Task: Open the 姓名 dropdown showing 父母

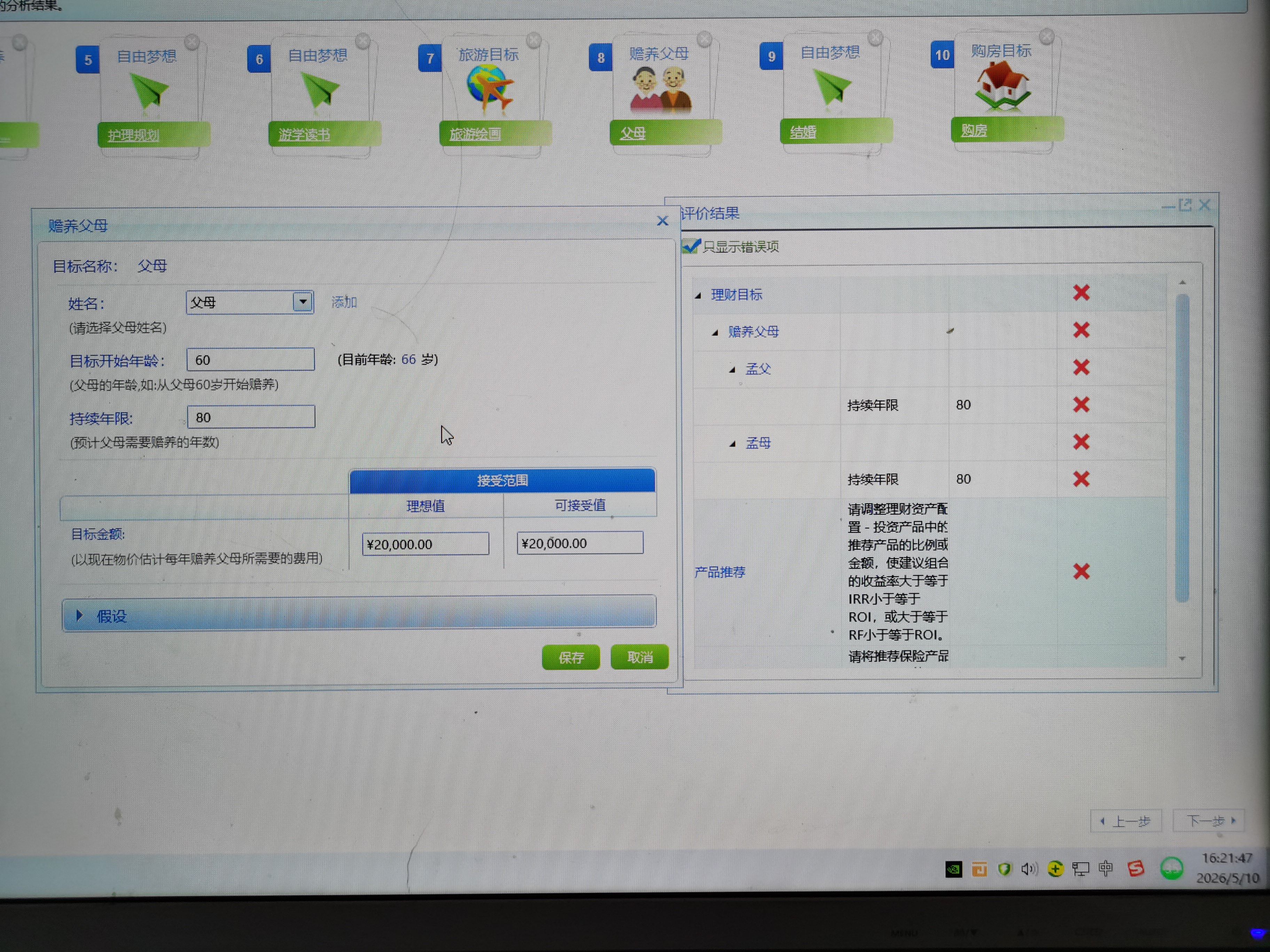Action: click(x=250, y=302)
